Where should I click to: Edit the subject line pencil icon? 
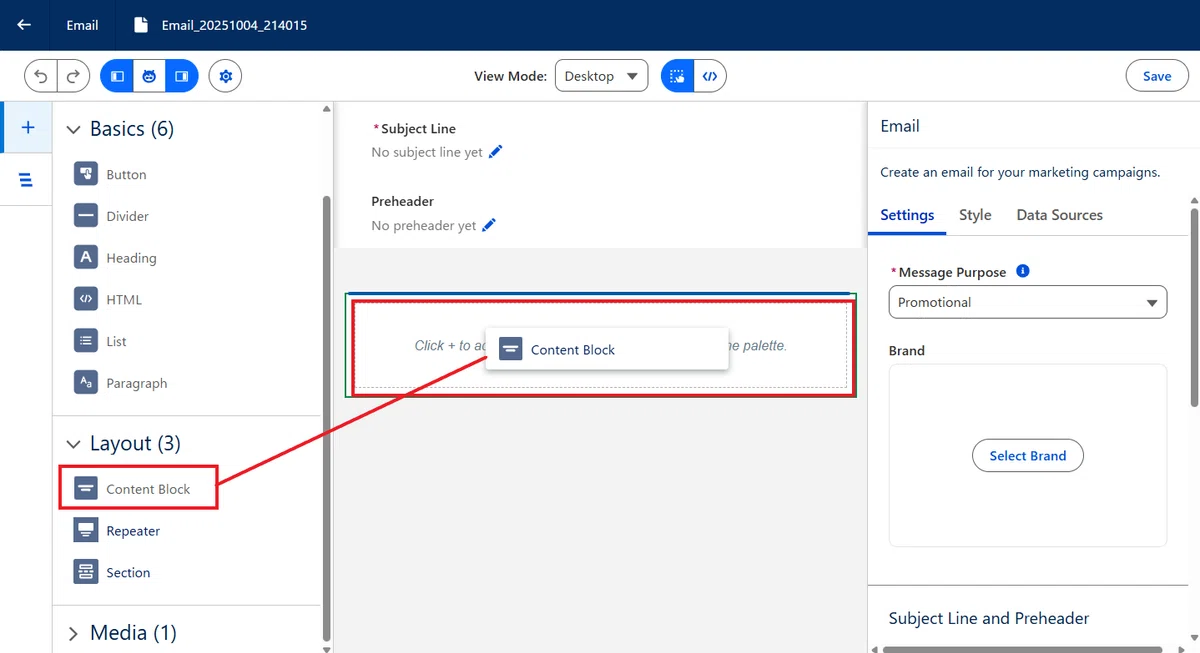pyautogui.click(x=496, y=152)
